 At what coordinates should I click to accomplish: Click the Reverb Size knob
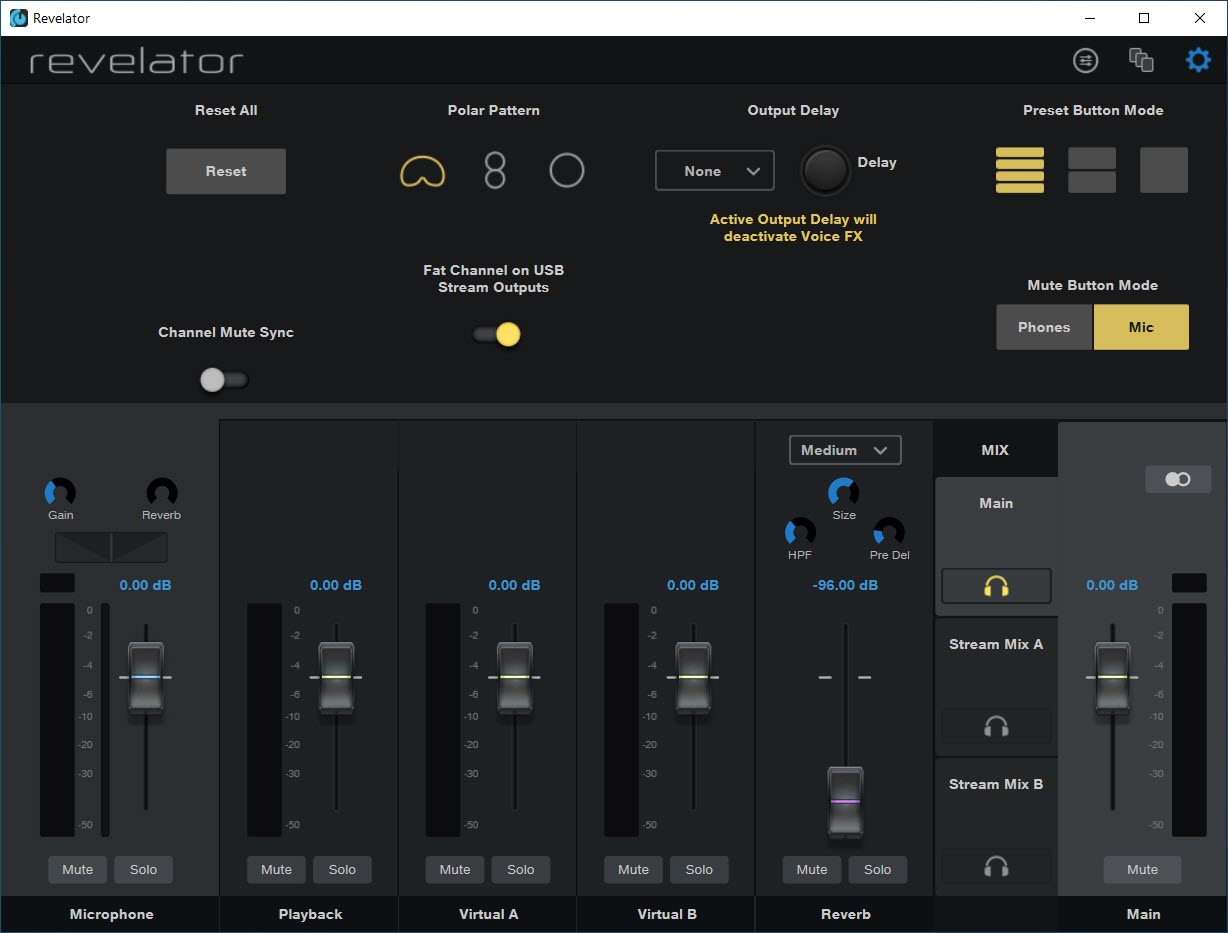click(843, 492)
